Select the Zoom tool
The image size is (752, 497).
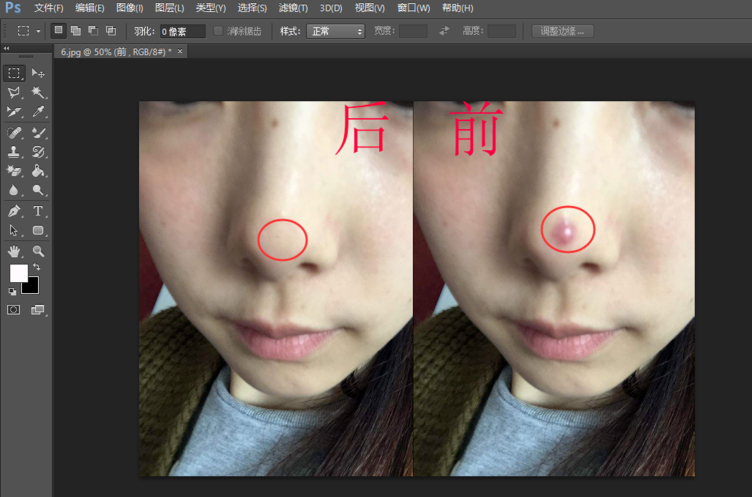click(x=38, y=251)
